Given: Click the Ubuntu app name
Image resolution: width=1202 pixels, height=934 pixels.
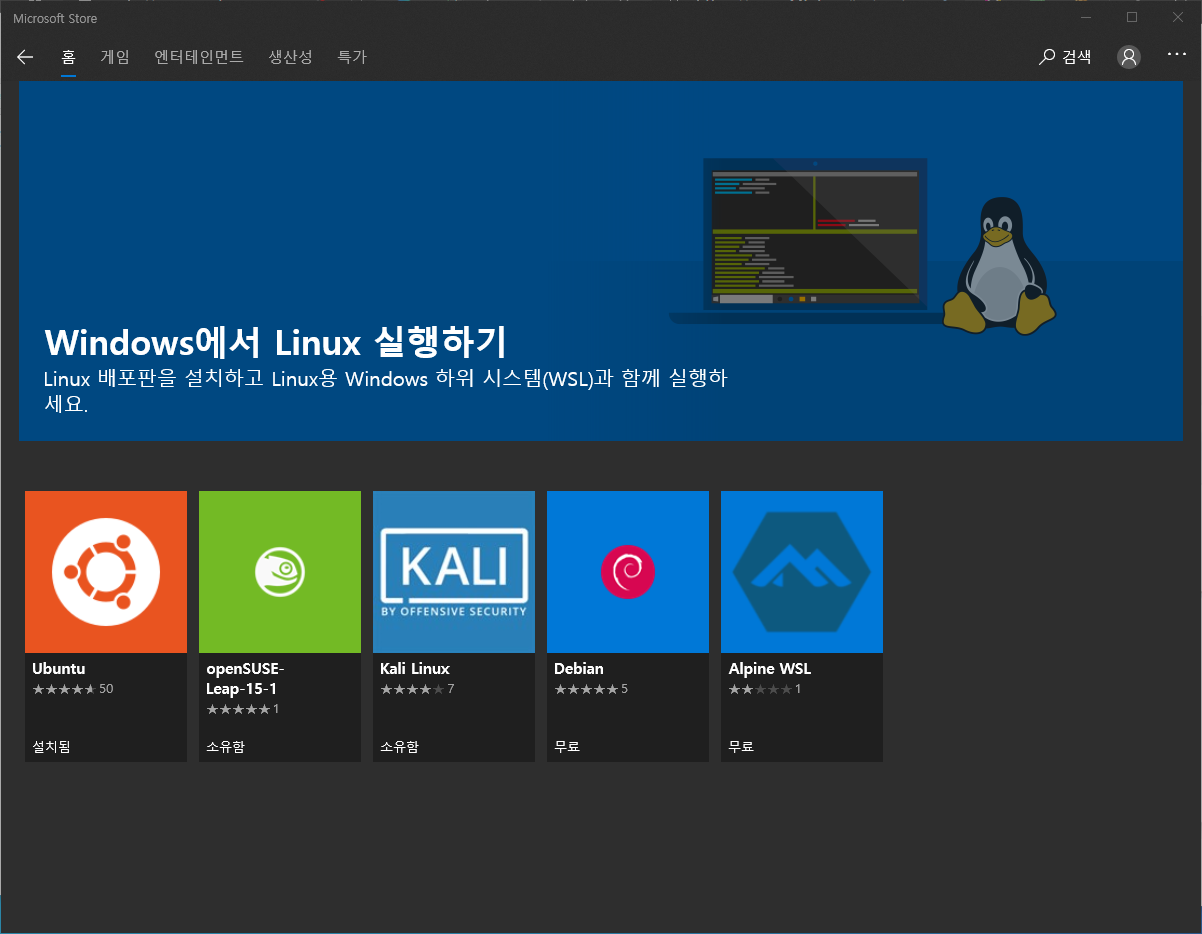Looking at the screenshot, I should click(x=59, y=668).
